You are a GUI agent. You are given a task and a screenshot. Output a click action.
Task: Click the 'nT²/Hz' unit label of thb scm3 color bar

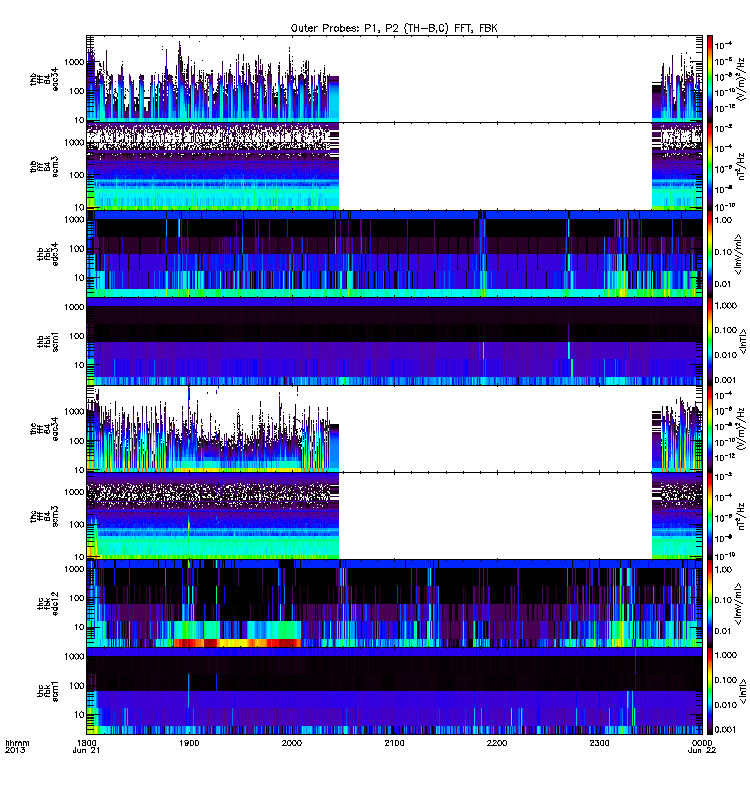(x=741, y=166)
